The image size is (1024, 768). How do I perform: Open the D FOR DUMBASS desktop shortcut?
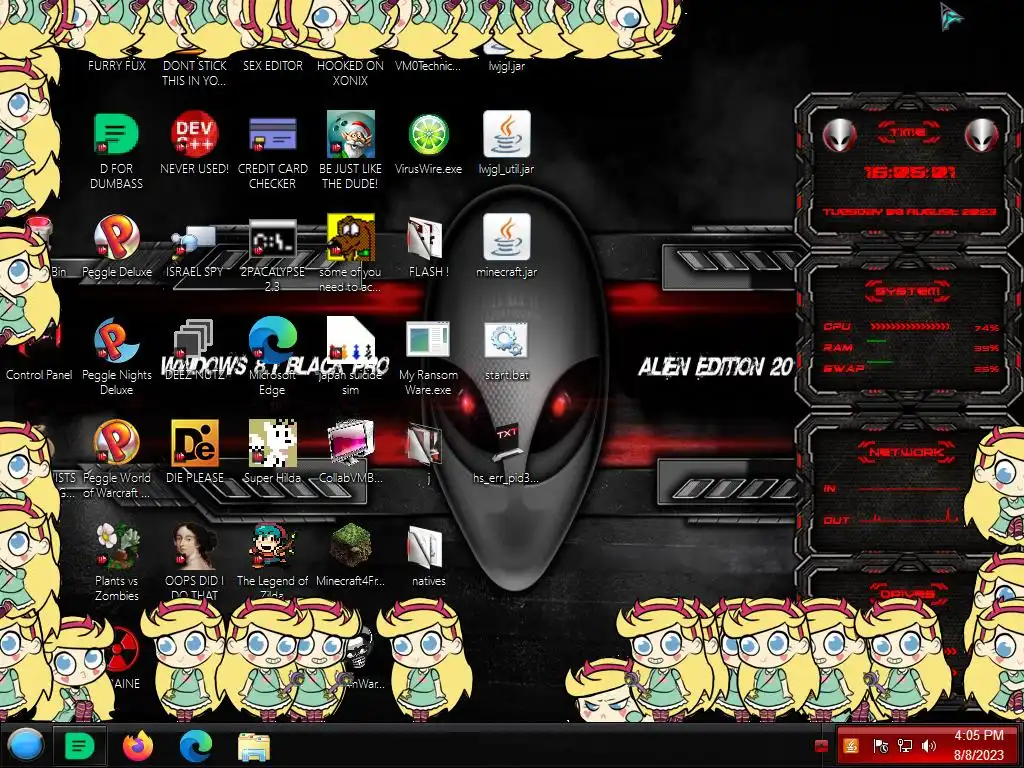click(x=116, y=135)
